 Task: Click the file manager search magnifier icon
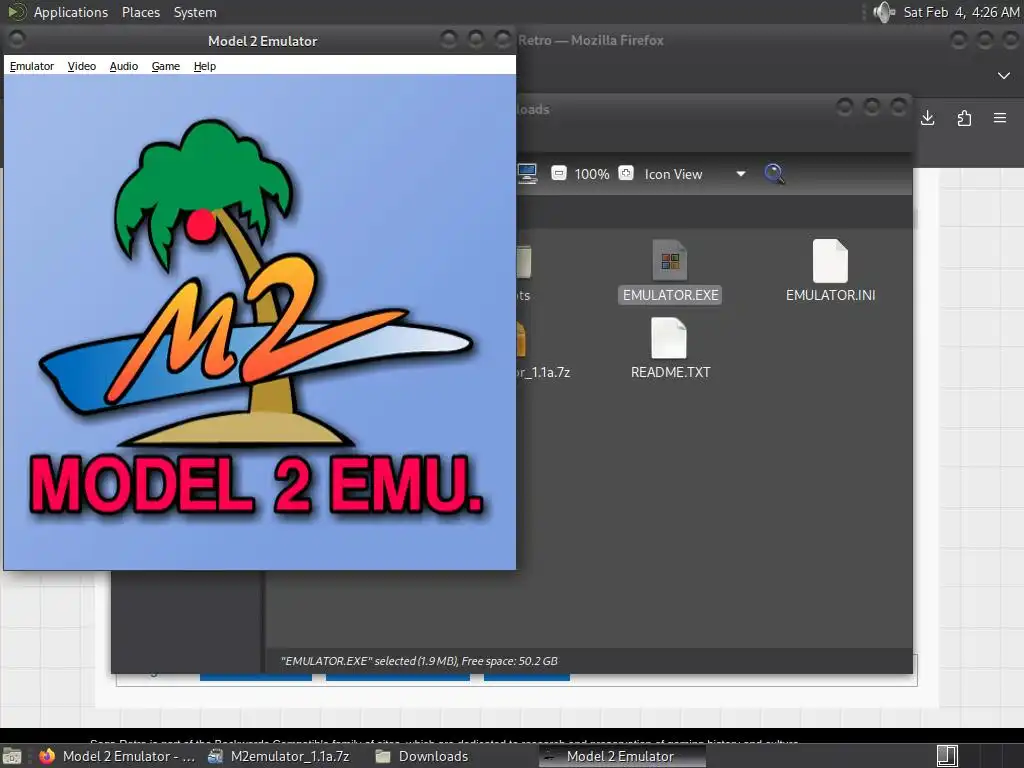(x=774, y=174)
